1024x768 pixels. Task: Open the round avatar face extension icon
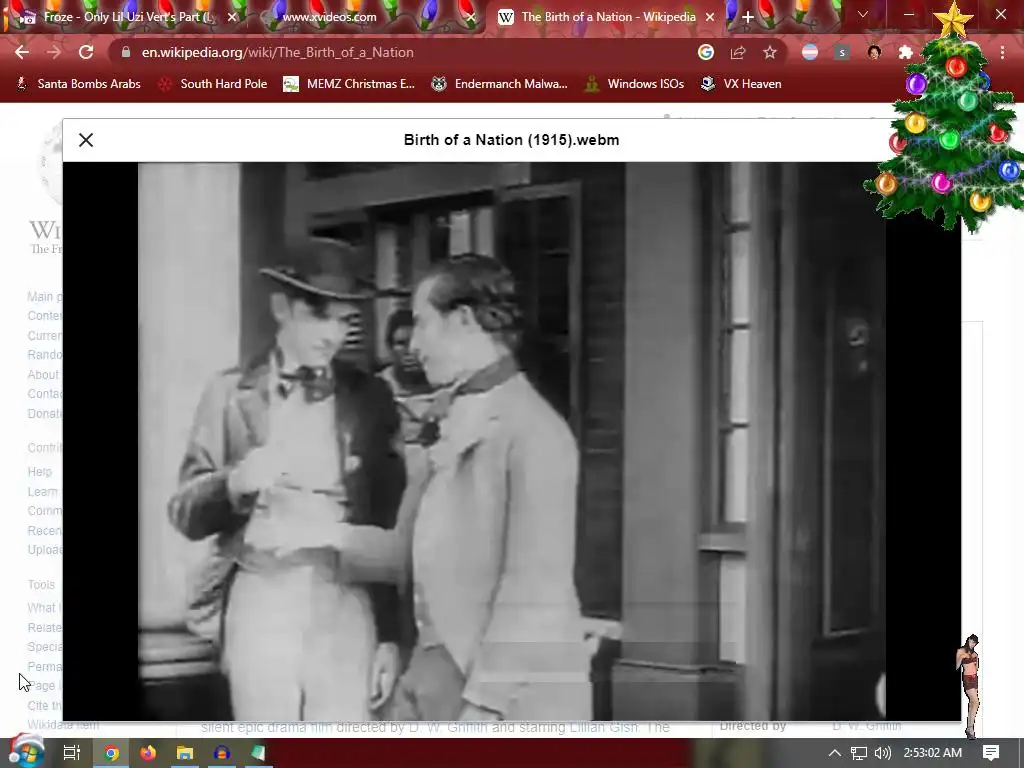coord(874,52)
